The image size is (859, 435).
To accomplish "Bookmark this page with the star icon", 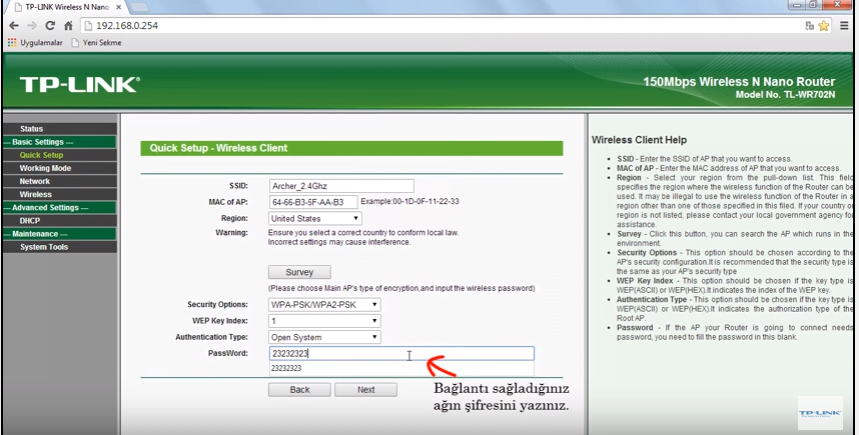I will 825,25.
